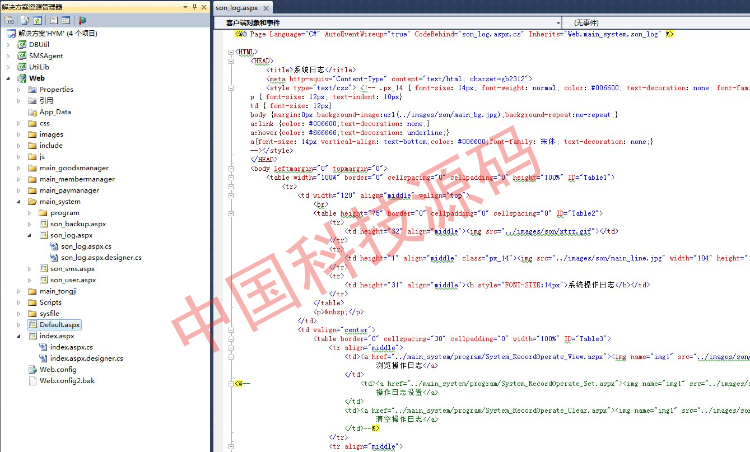Click the View Designer toolbar icon
Image resolution: width=750 pixels, height=452 pixels.
[x=66, y=20]
